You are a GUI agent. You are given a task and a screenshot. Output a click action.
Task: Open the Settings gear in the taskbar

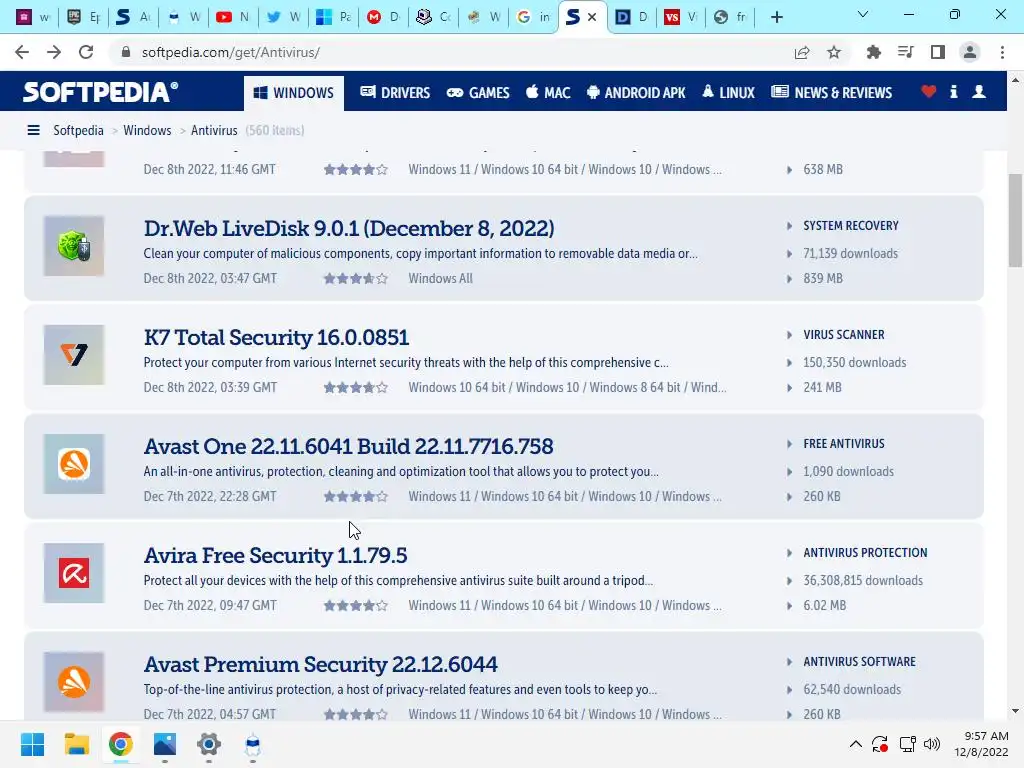coord(209,744)
